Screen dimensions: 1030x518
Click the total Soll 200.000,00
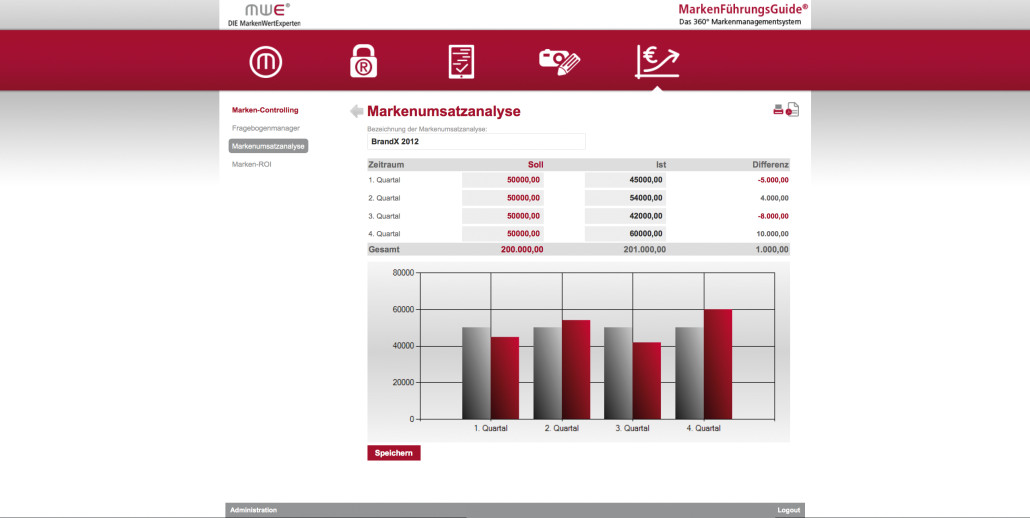(x=522, y=249)
